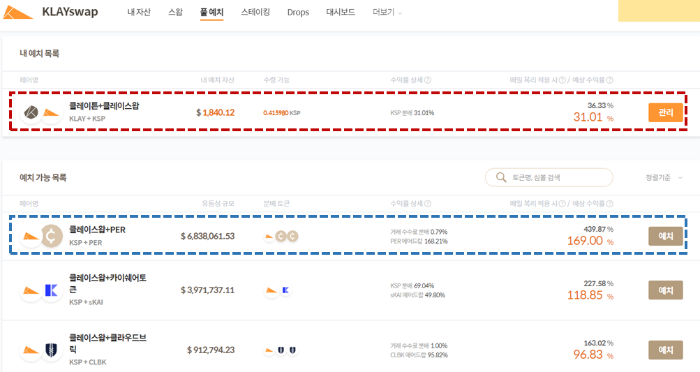Click the 관리 button for KLAY+KSP
Viewport: 700px width, 372px height.
pyautogui.click(x=666, y=112)
